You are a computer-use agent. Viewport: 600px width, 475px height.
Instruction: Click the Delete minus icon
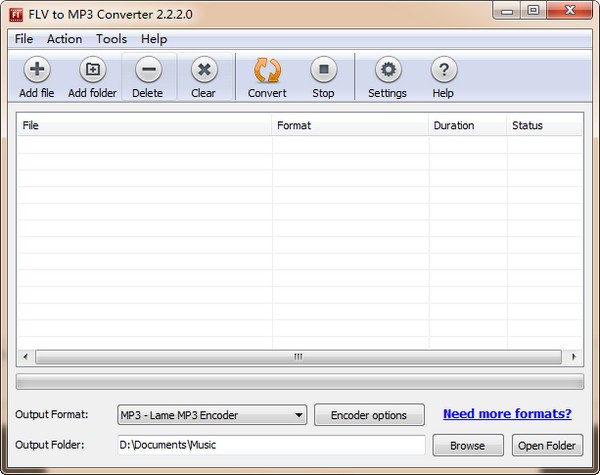148,70
